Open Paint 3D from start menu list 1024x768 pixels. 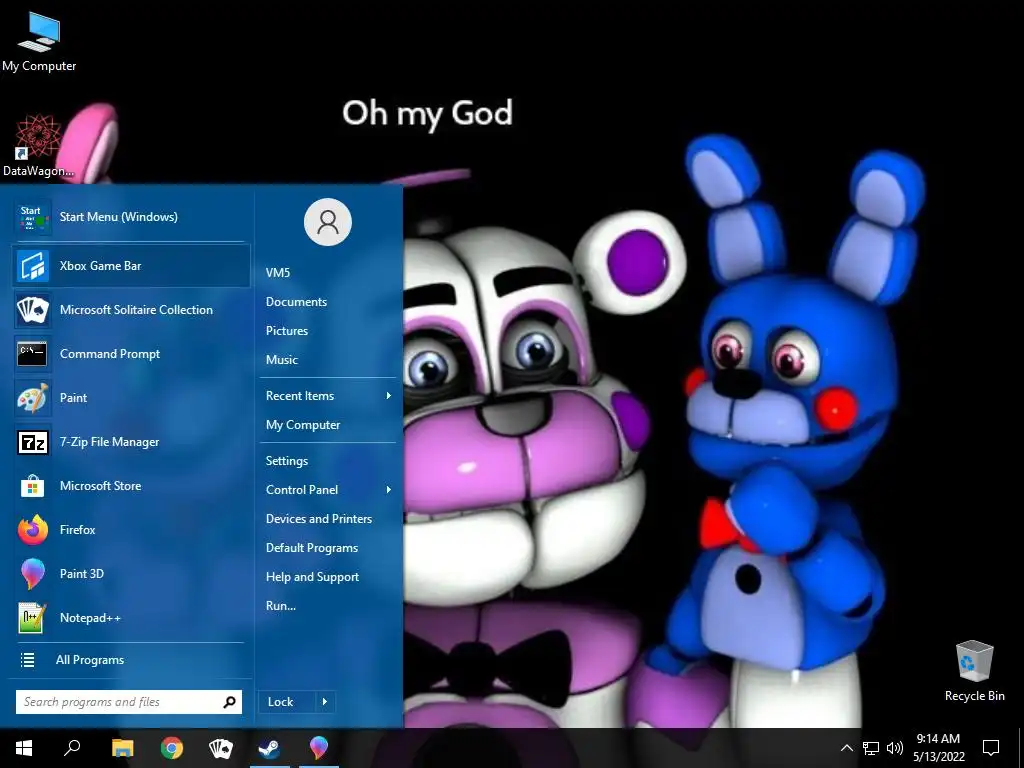[x=131, y=574]
